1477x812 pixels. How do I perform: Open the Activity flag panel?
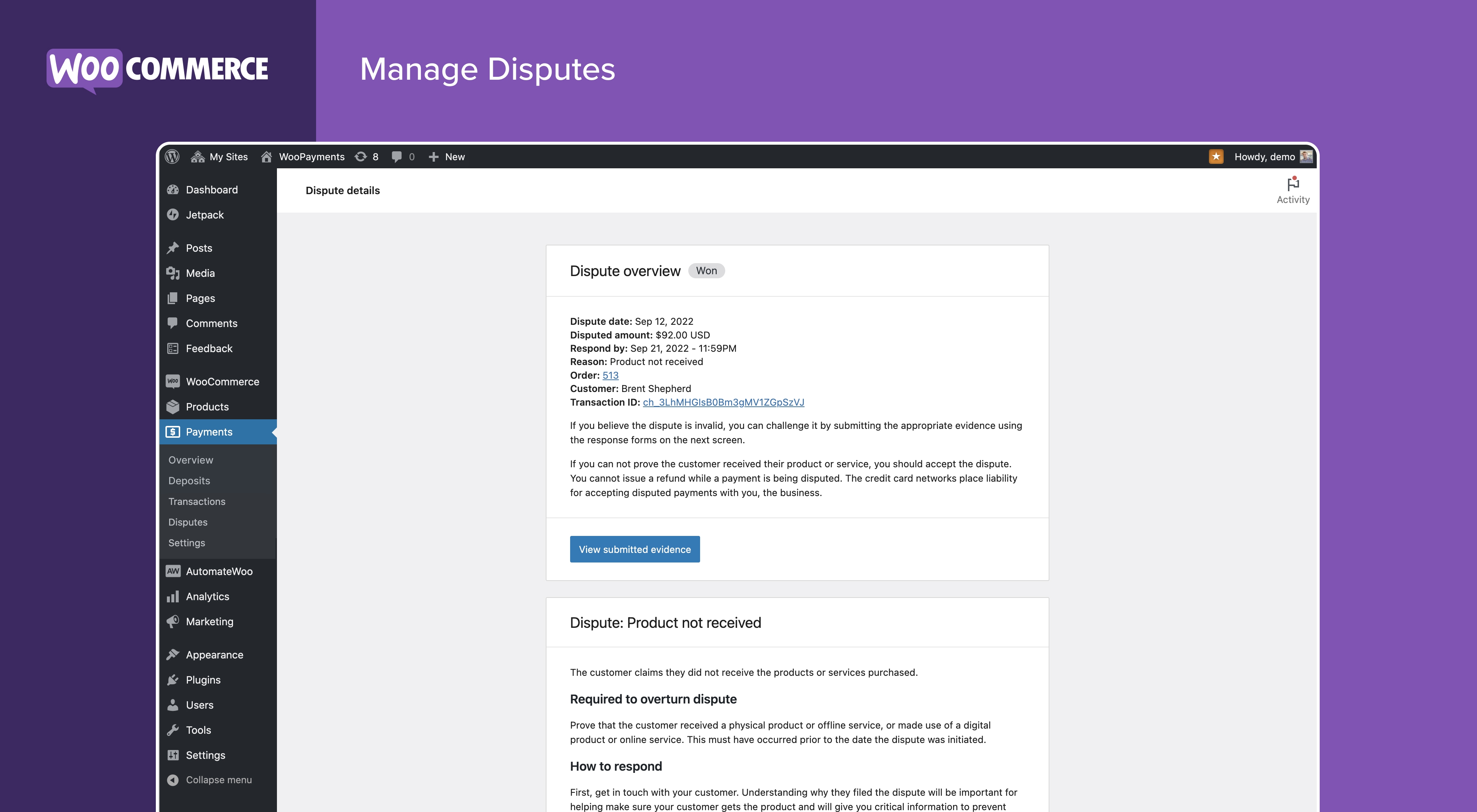1292,190
